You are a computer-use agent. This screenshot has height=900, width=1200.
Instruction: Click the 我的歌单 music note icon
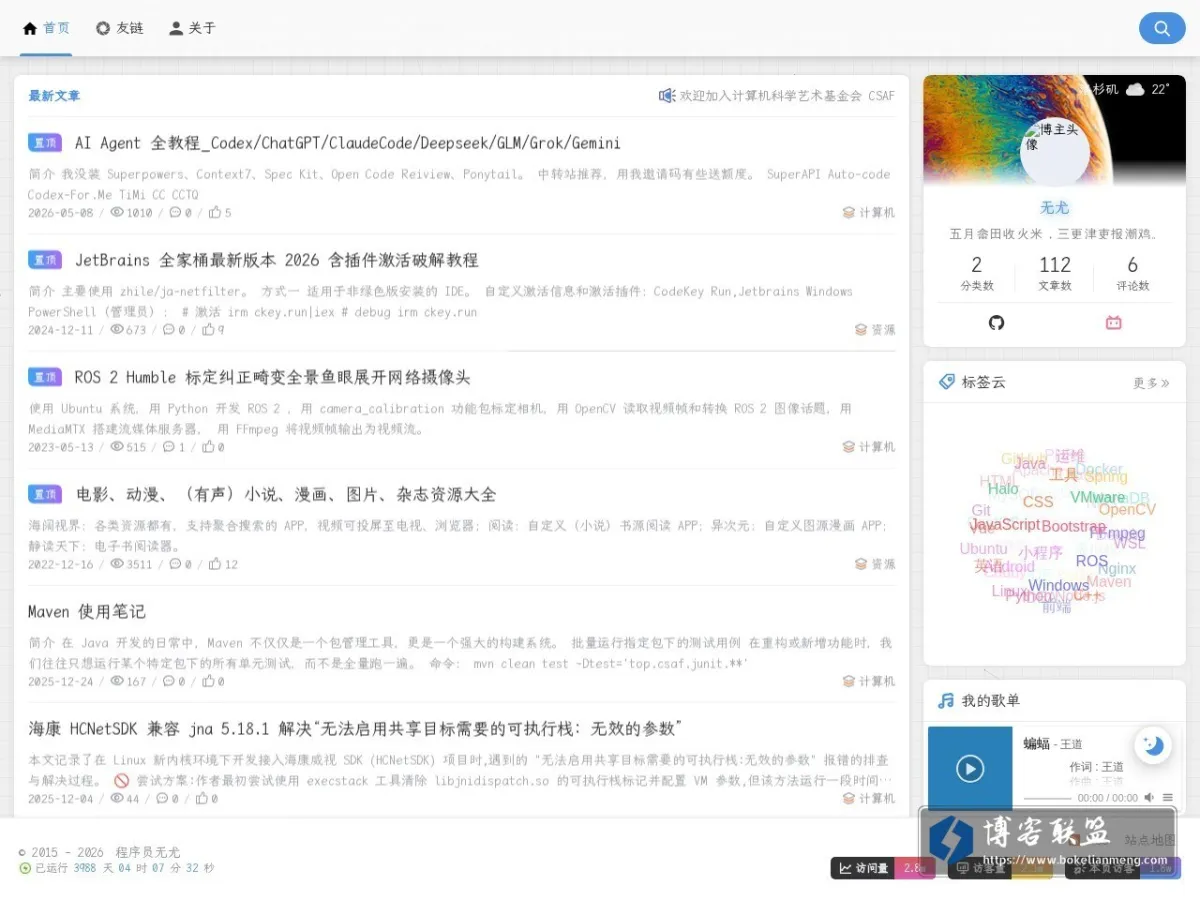[x=945, y=701]
